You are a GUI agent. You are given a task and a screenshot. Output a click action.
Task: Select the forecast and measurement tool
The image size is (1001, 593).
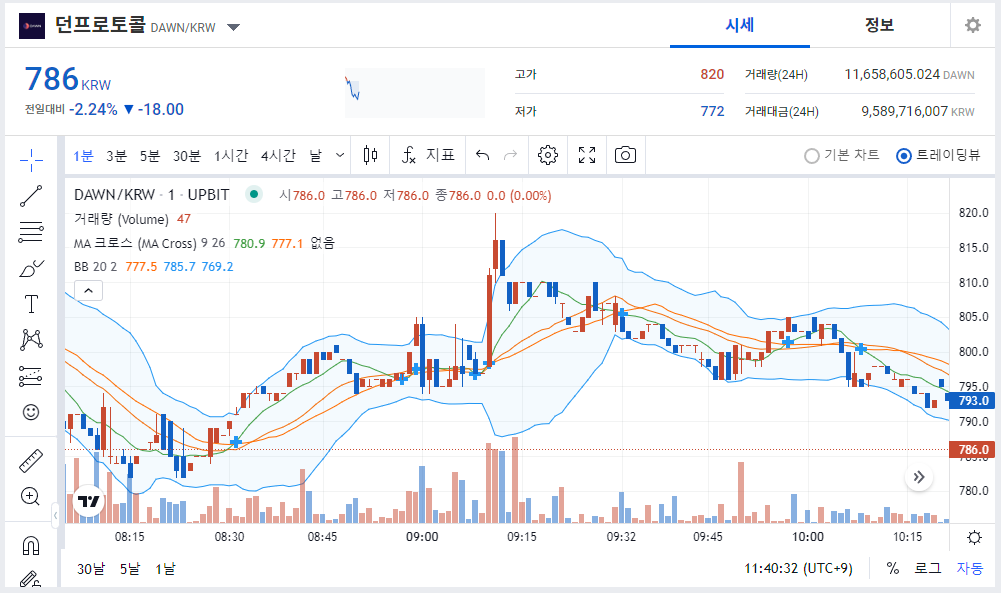(x=31, y=376)
